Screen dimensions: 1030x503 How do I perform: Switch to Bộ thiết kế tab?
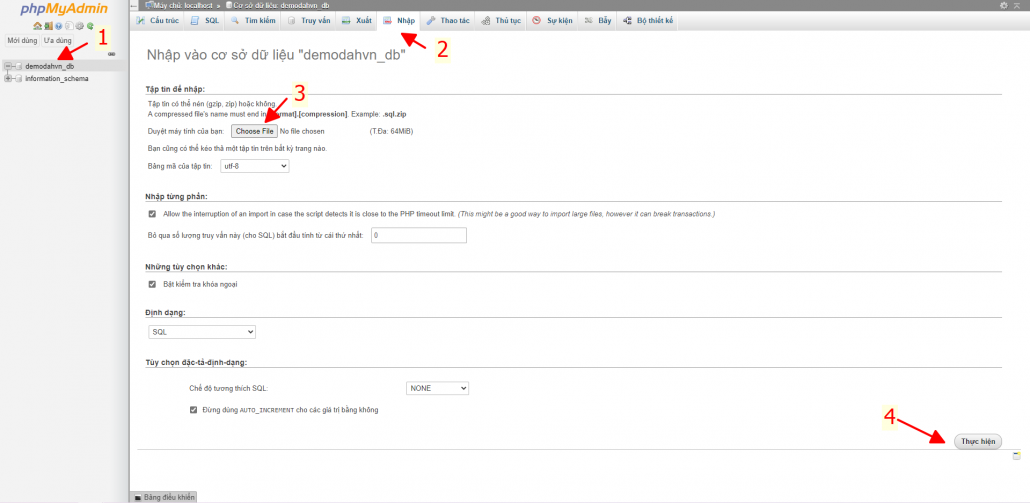tap(648, 20)
